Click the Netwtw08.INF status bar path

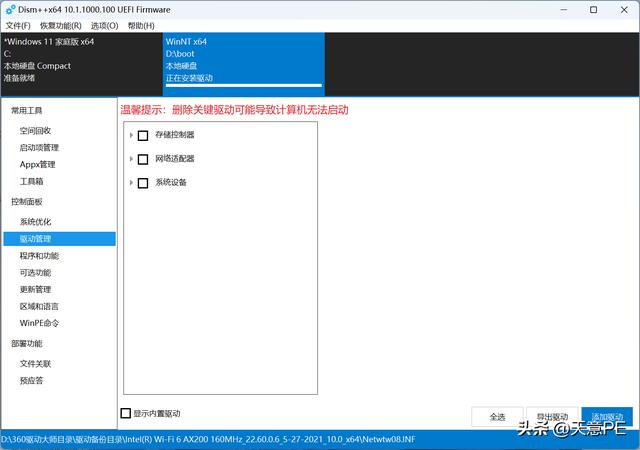tap(208, 439)
